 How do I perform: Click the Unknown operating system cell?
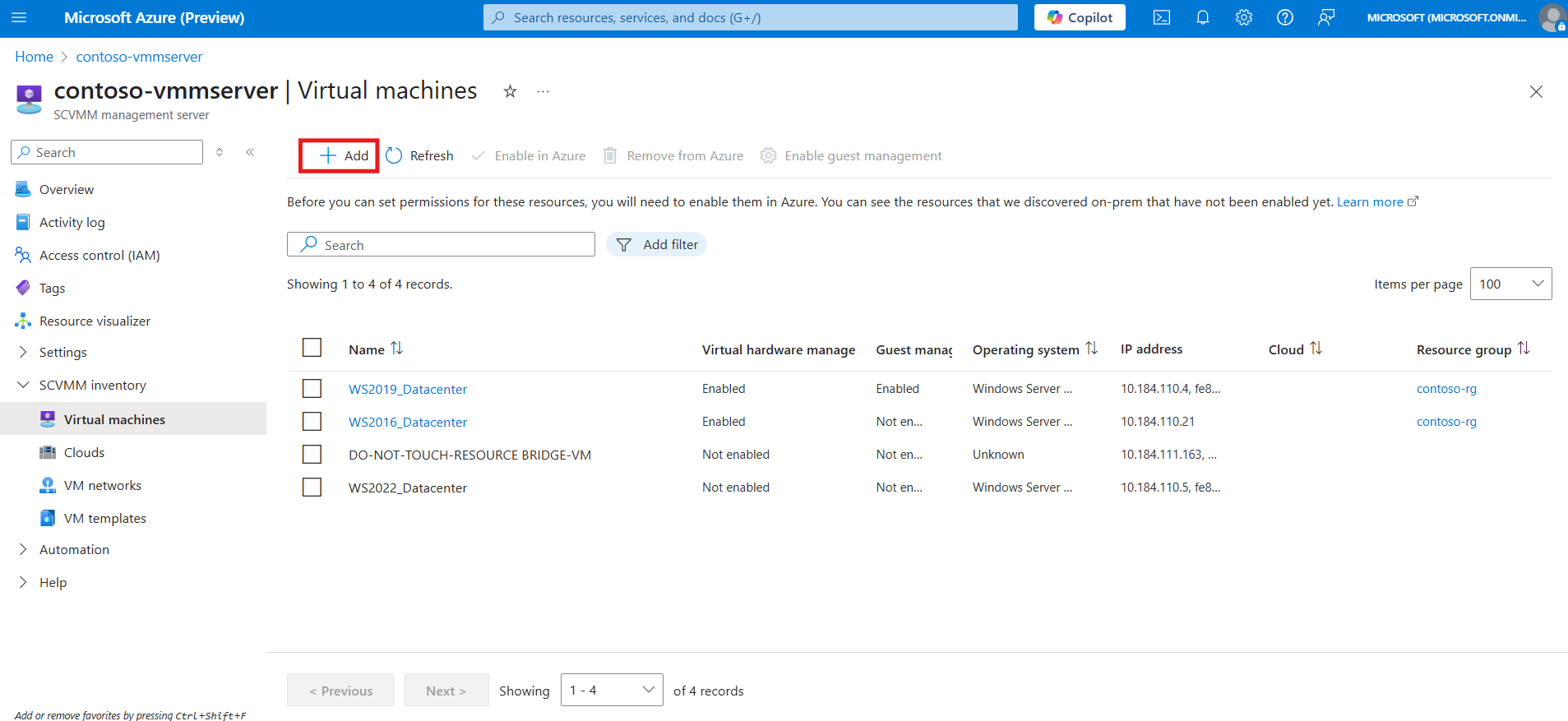[998, 454]
